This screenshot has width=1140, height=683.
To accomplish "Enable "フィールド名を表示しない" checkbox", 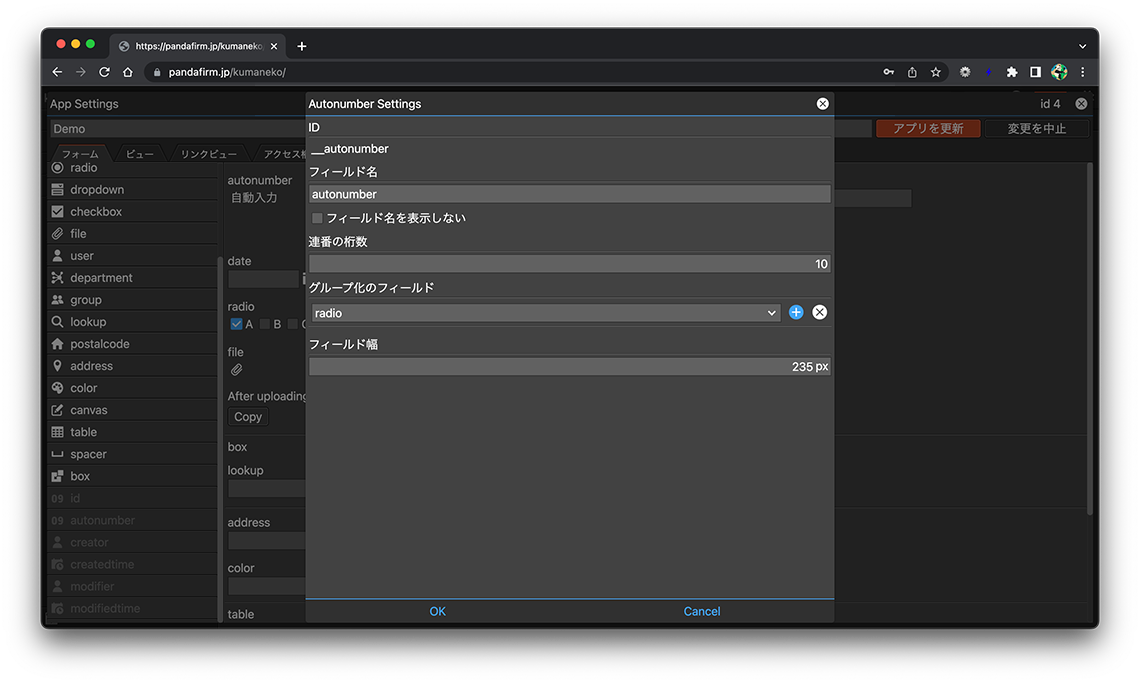I will click(x=318, y=218).
